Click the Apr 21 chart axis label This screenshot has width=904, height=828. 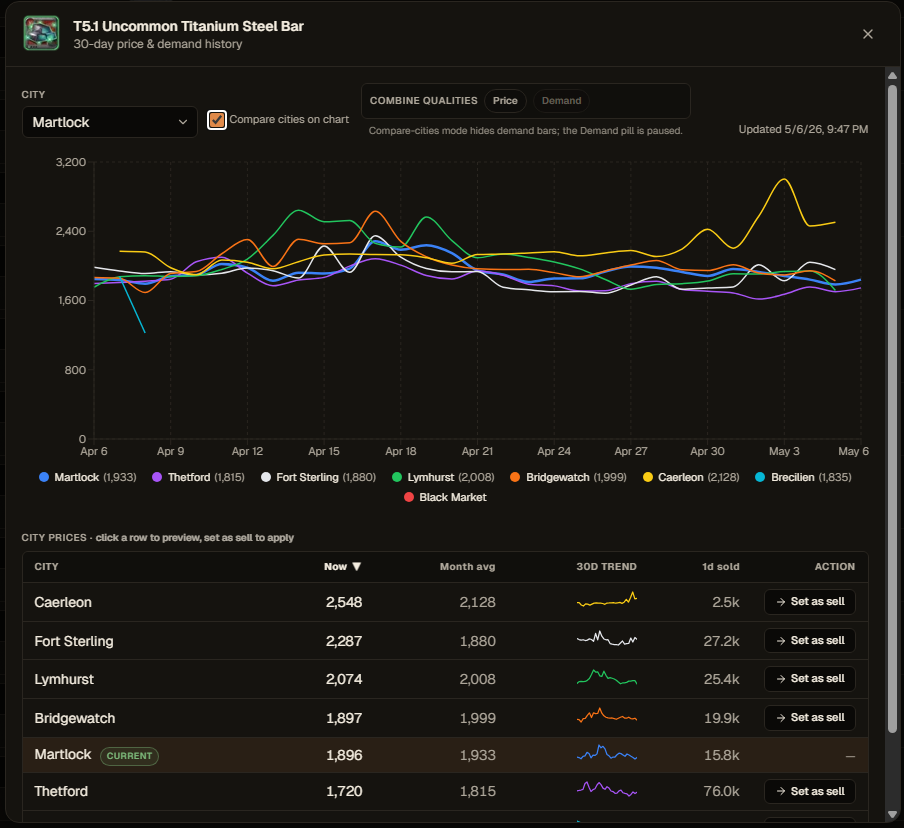[x=477, y=451]
